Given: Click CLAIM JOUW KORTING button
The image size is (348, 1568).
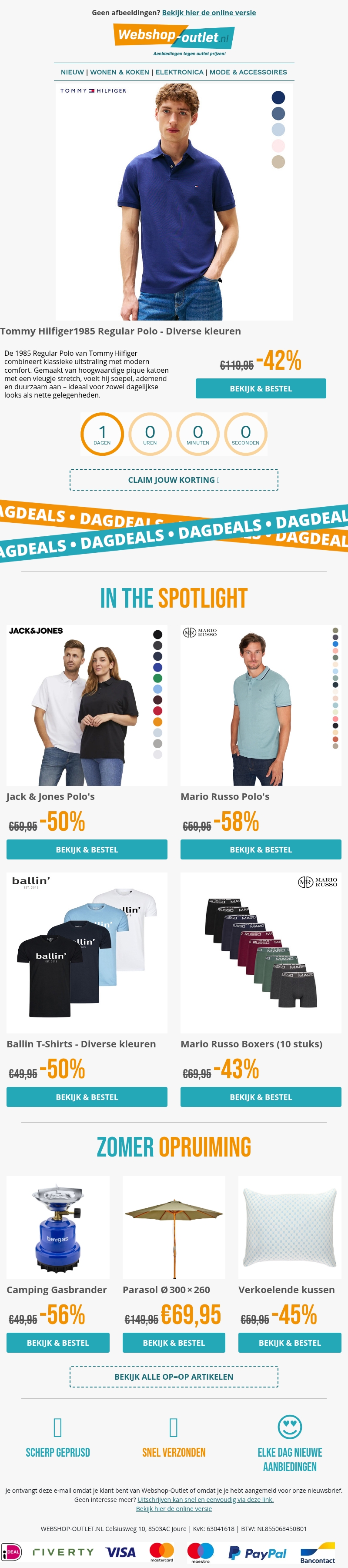Looking at the screenshot, I should pyautogui.click(x=174, y=480).
